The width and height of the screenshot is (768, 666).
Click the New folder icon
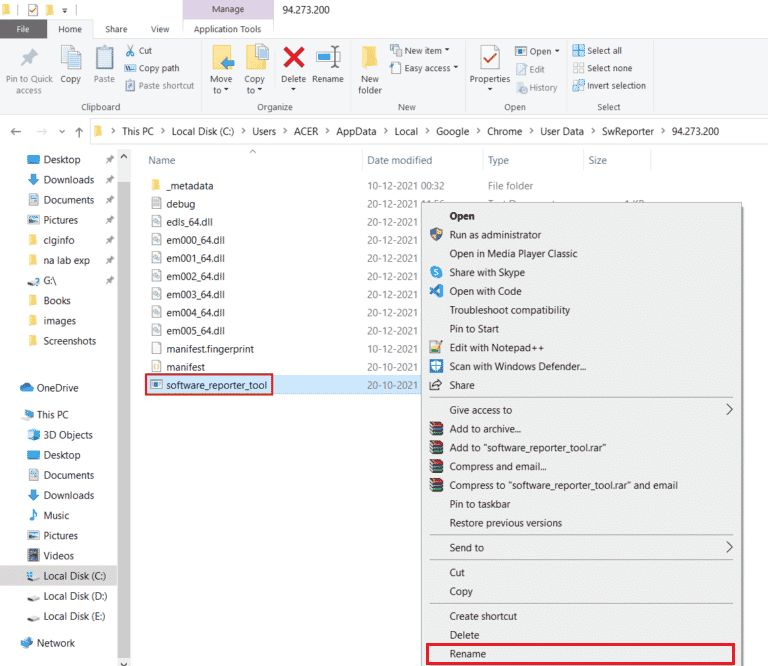click(x=369, y=57)
